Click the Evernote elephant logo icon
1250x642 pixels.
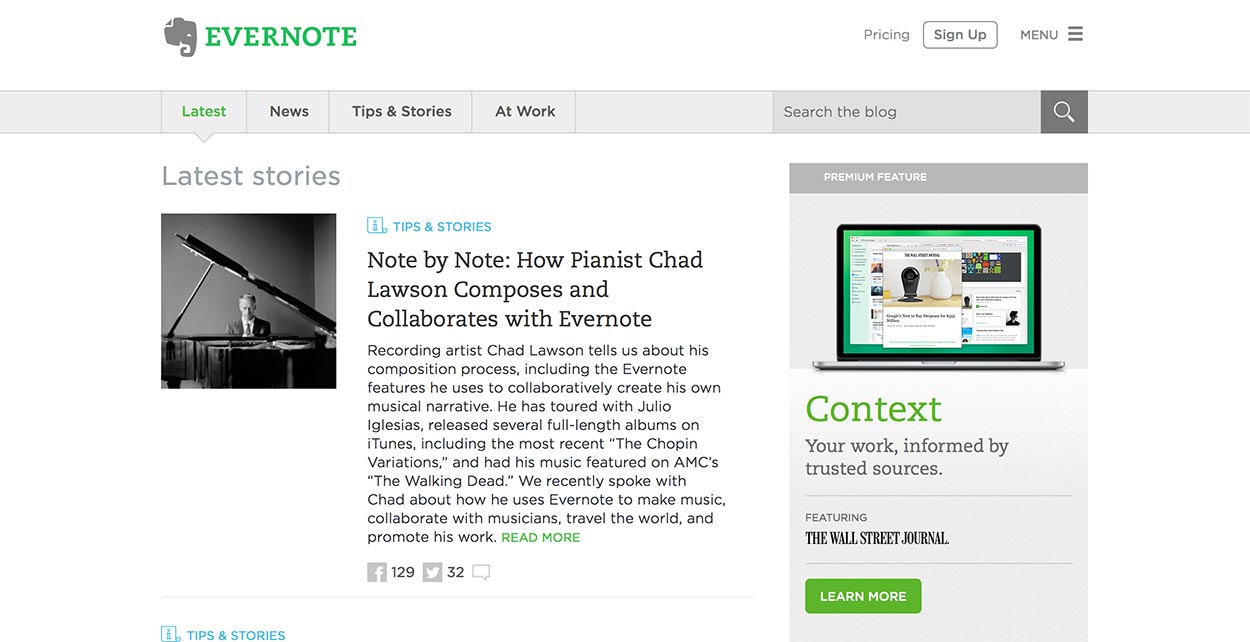(x=180, y=37)
